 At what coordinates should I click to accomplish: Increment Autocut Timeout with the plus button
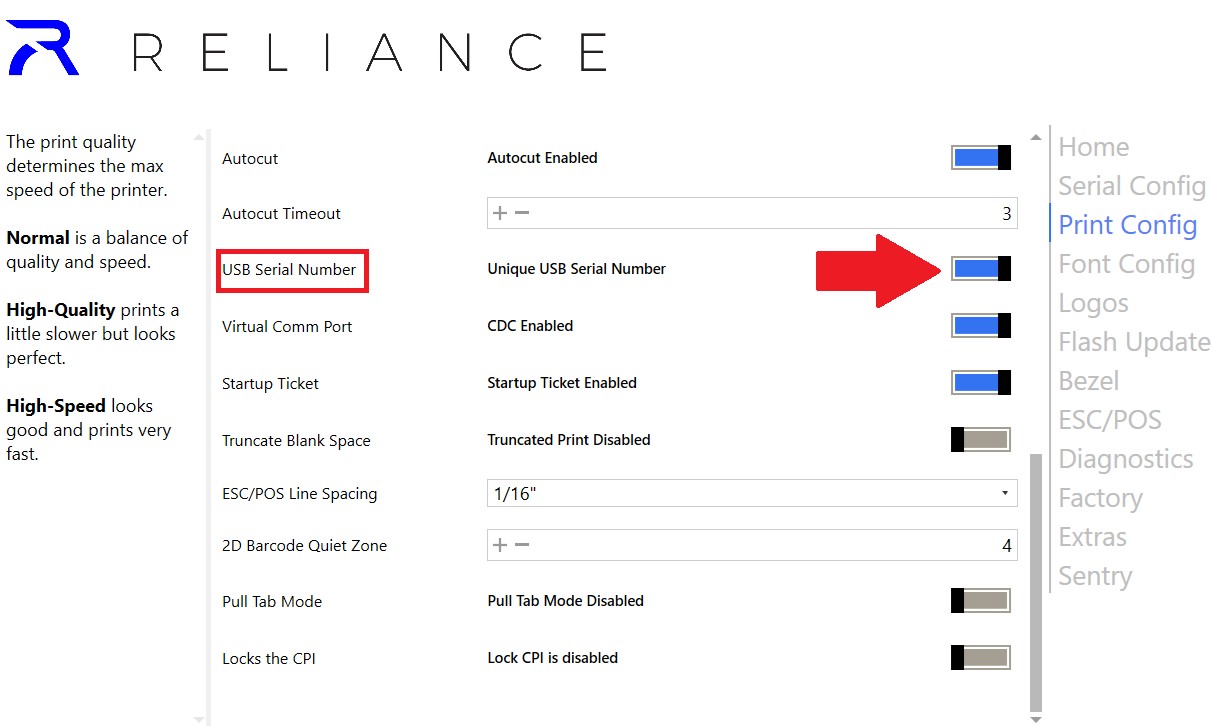point(498,212)
